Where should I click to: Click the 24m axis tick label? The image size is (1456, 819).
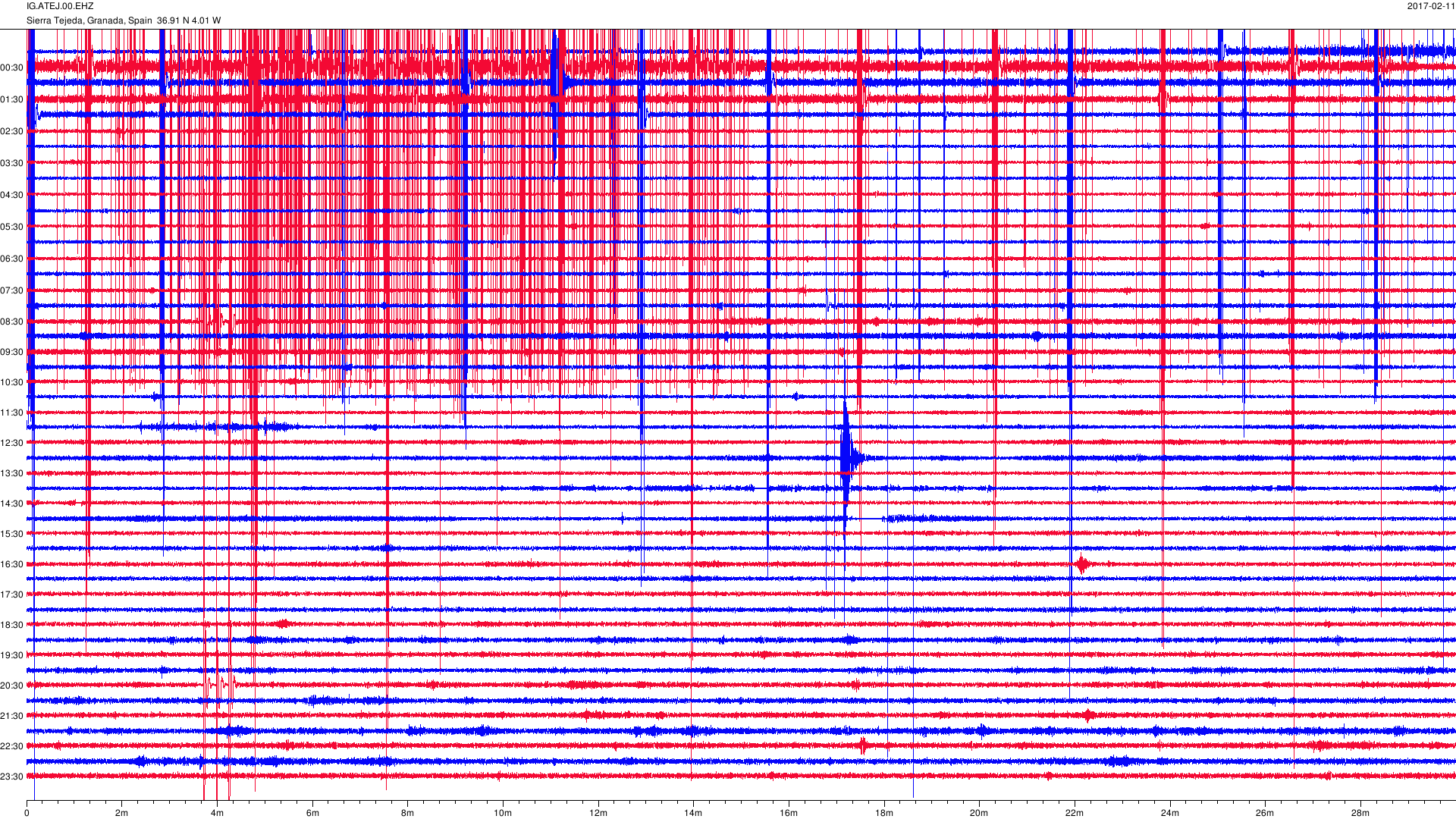coord(1169,813)
